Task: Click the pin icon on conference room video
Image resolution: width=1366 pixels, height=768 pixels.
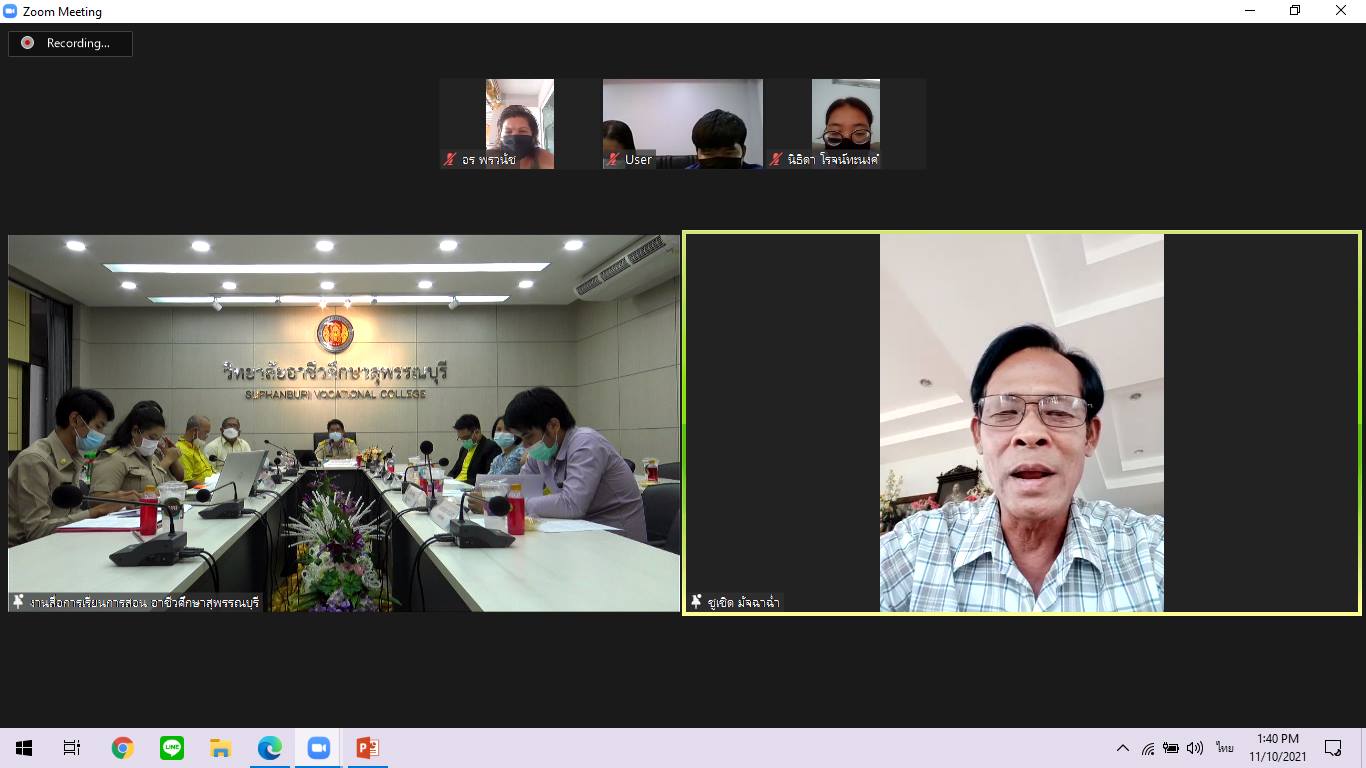Action: 18,602
